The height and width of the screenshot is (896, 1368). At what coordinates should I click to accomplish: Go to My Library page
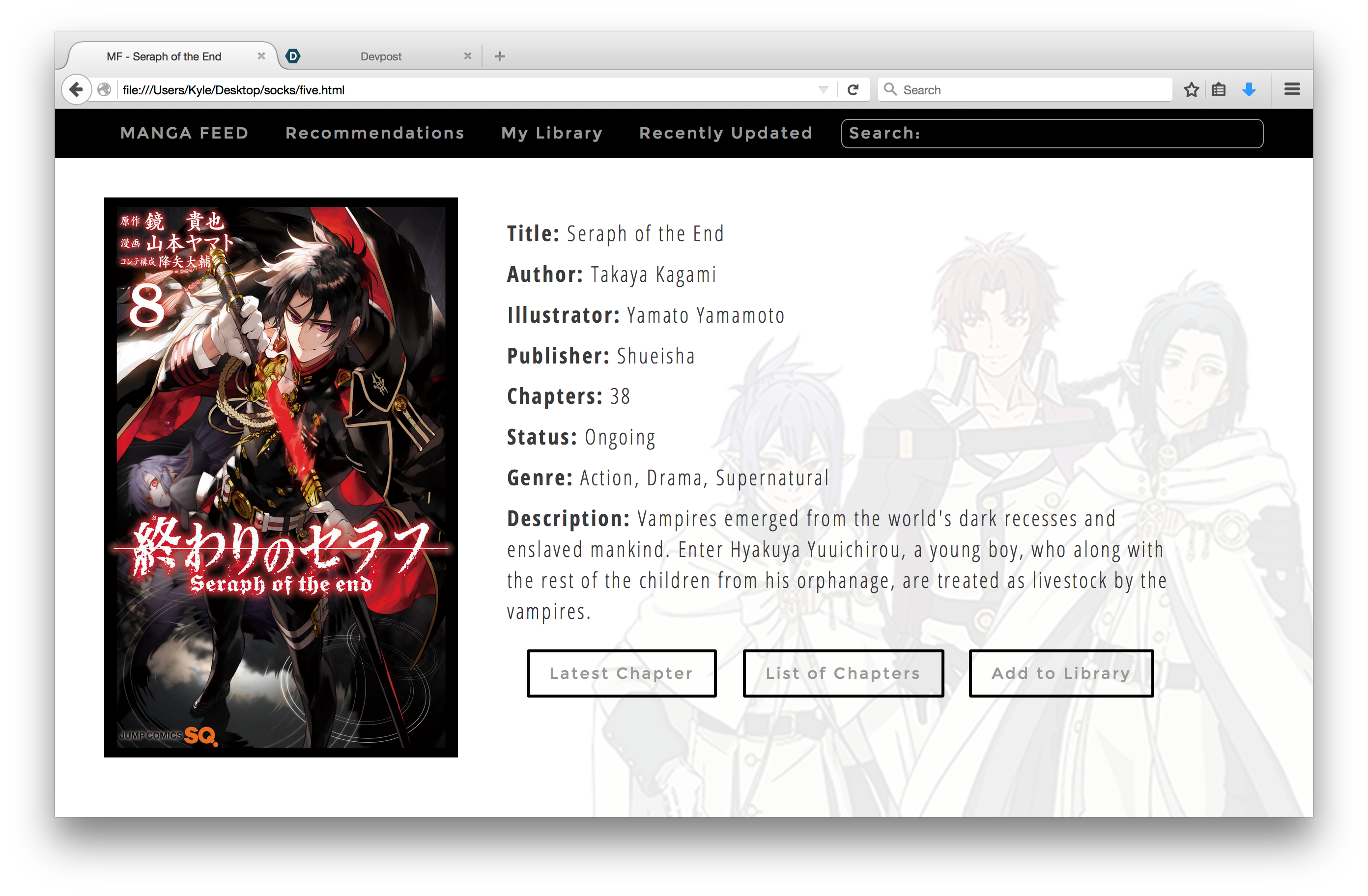click(x=552, y=133)
